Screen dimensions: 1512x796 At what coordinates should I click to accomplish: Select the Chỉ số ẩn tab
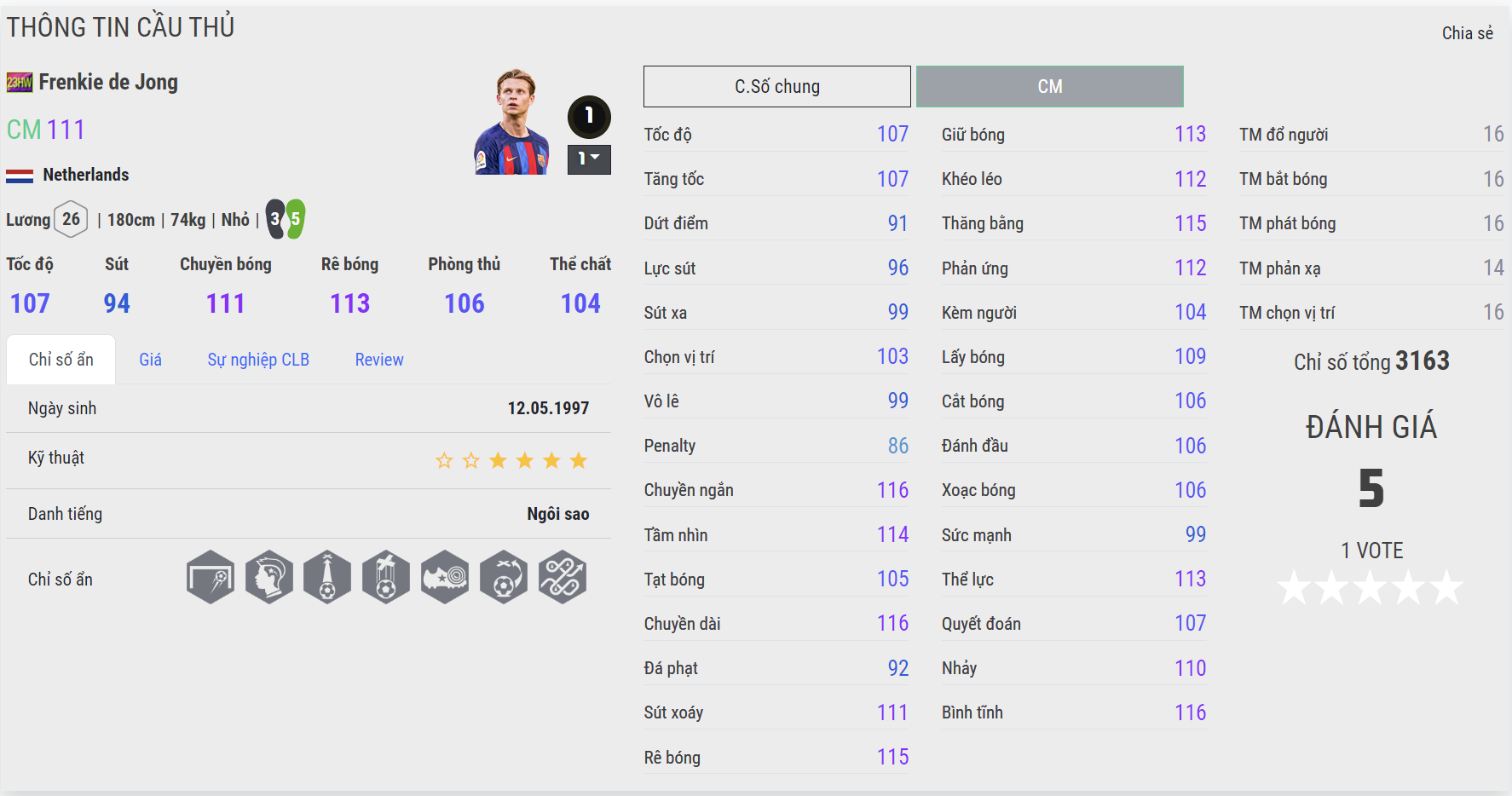pos(61,360)
